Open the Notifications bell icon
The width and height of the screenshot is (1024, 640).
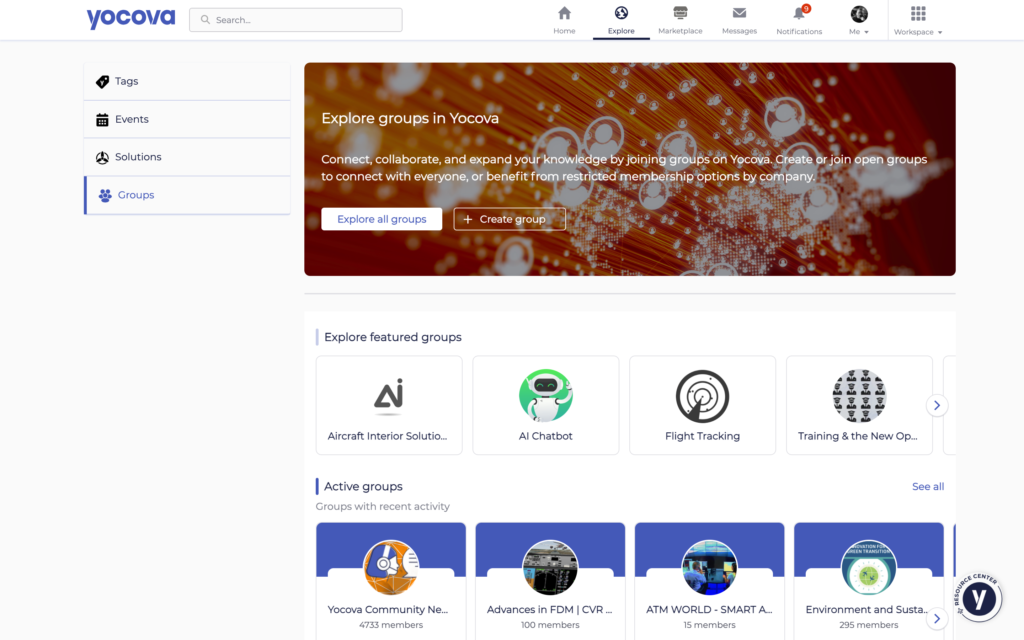pyautogui.click(x=798, y=14)
